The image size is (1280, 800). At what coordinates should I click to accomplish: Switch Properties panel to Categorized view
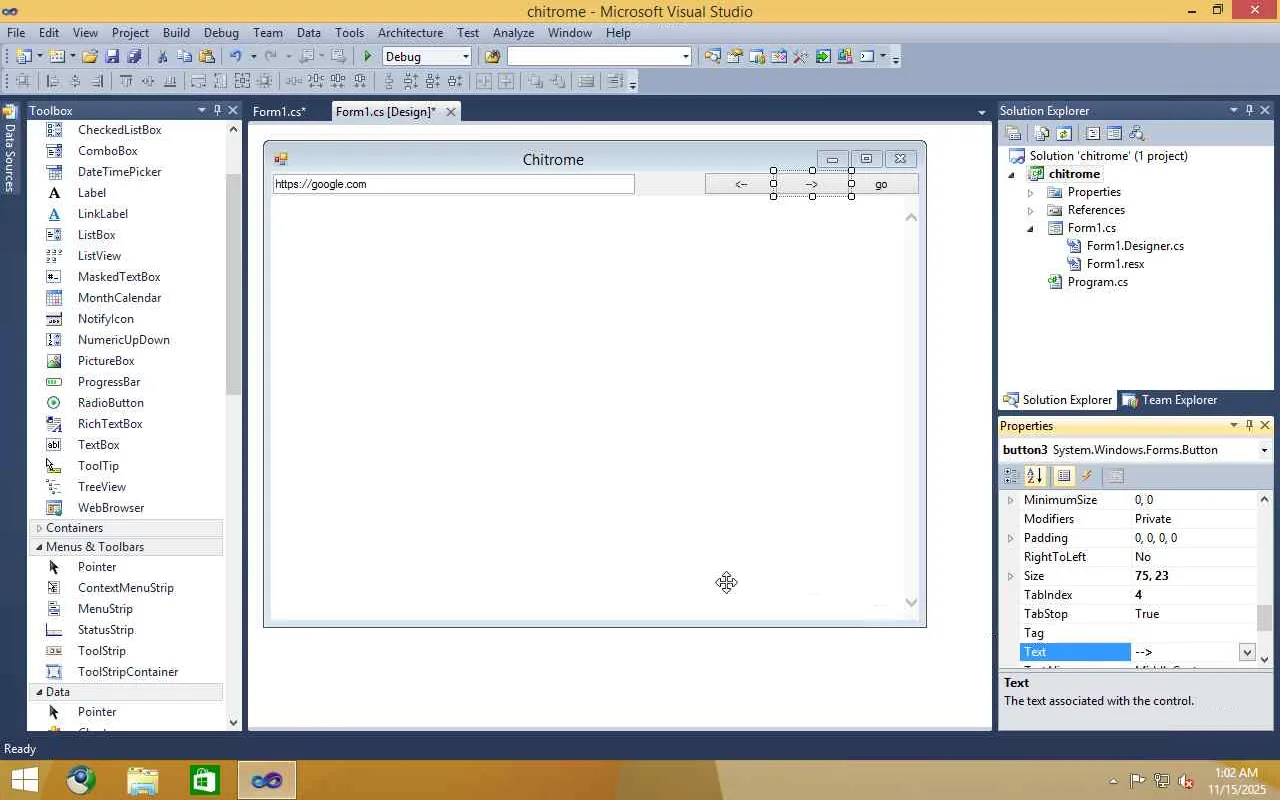[1012, 476]
